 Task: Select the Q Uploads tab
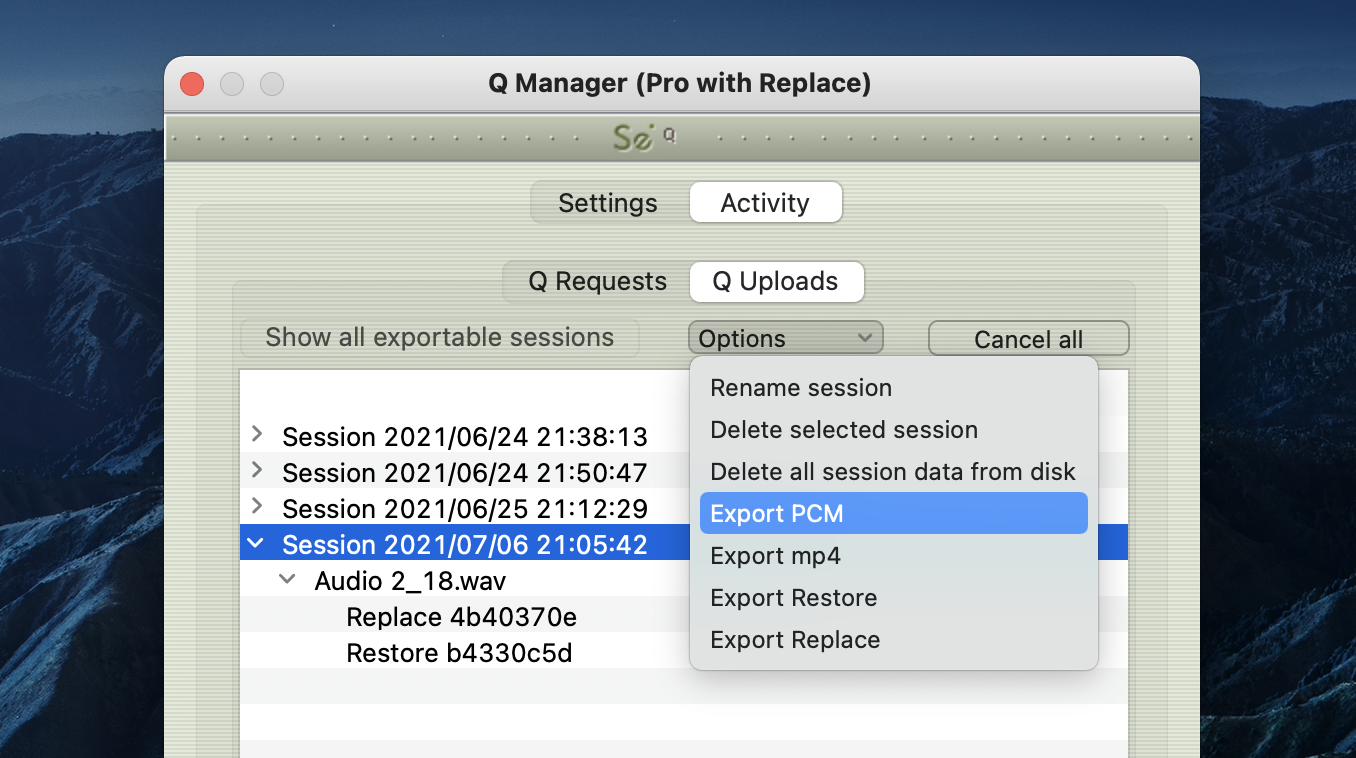tap(775, 282)
